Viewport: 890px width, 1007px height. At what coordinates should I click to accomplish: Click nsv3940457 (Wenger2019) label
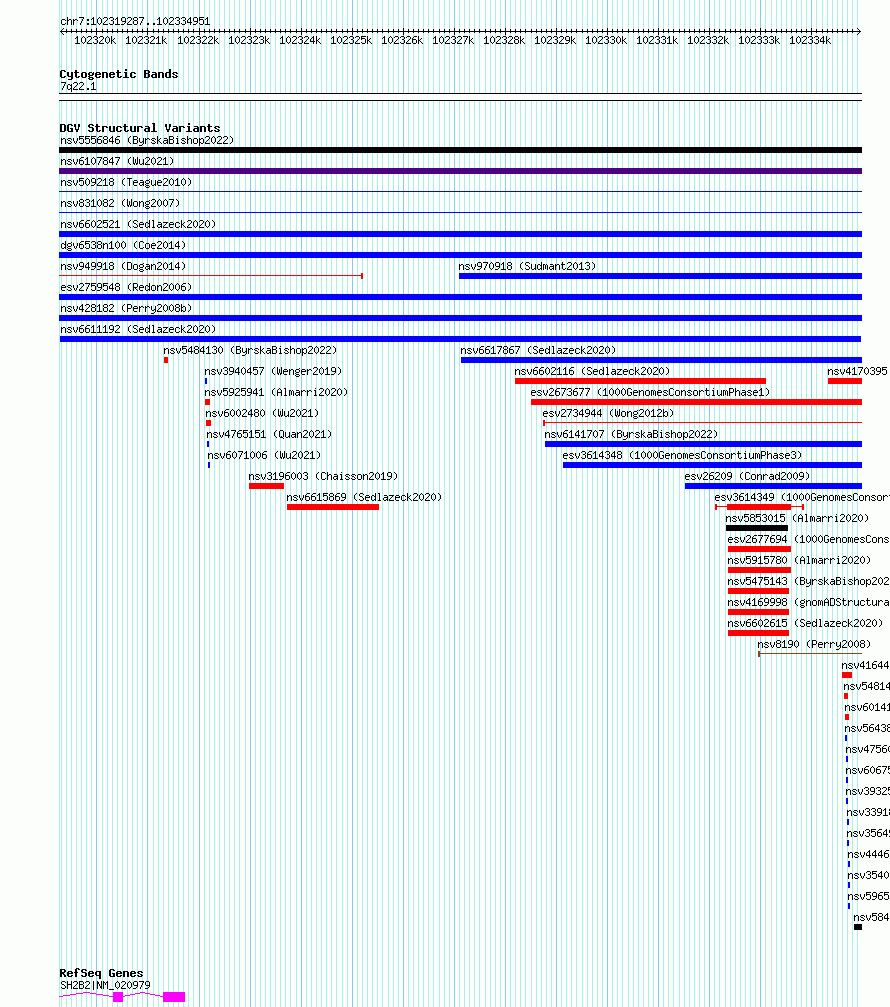(x=273, y=371)
